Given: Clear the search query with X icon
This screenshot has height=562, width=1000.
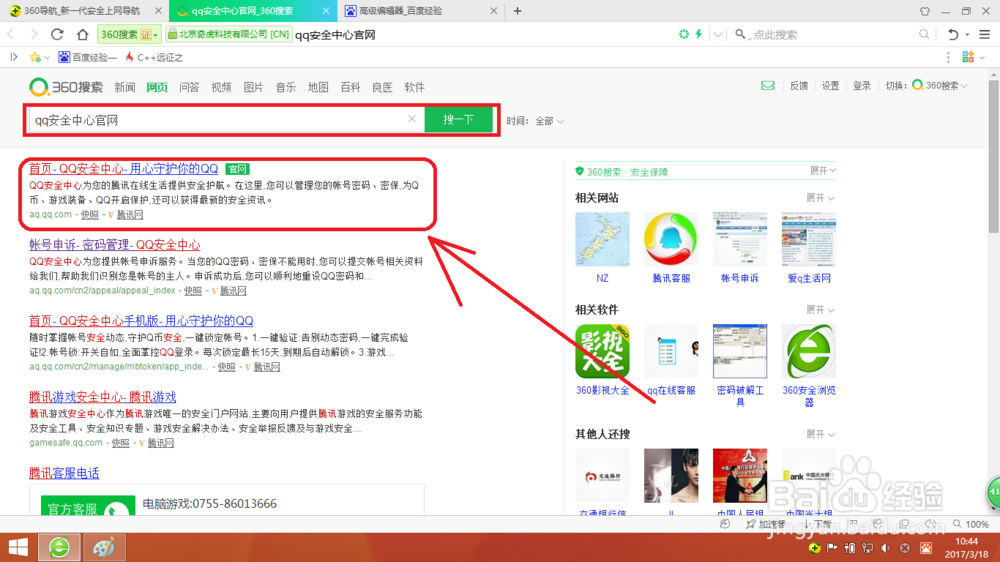Looking at the screenshot, I should coord(412,119).
